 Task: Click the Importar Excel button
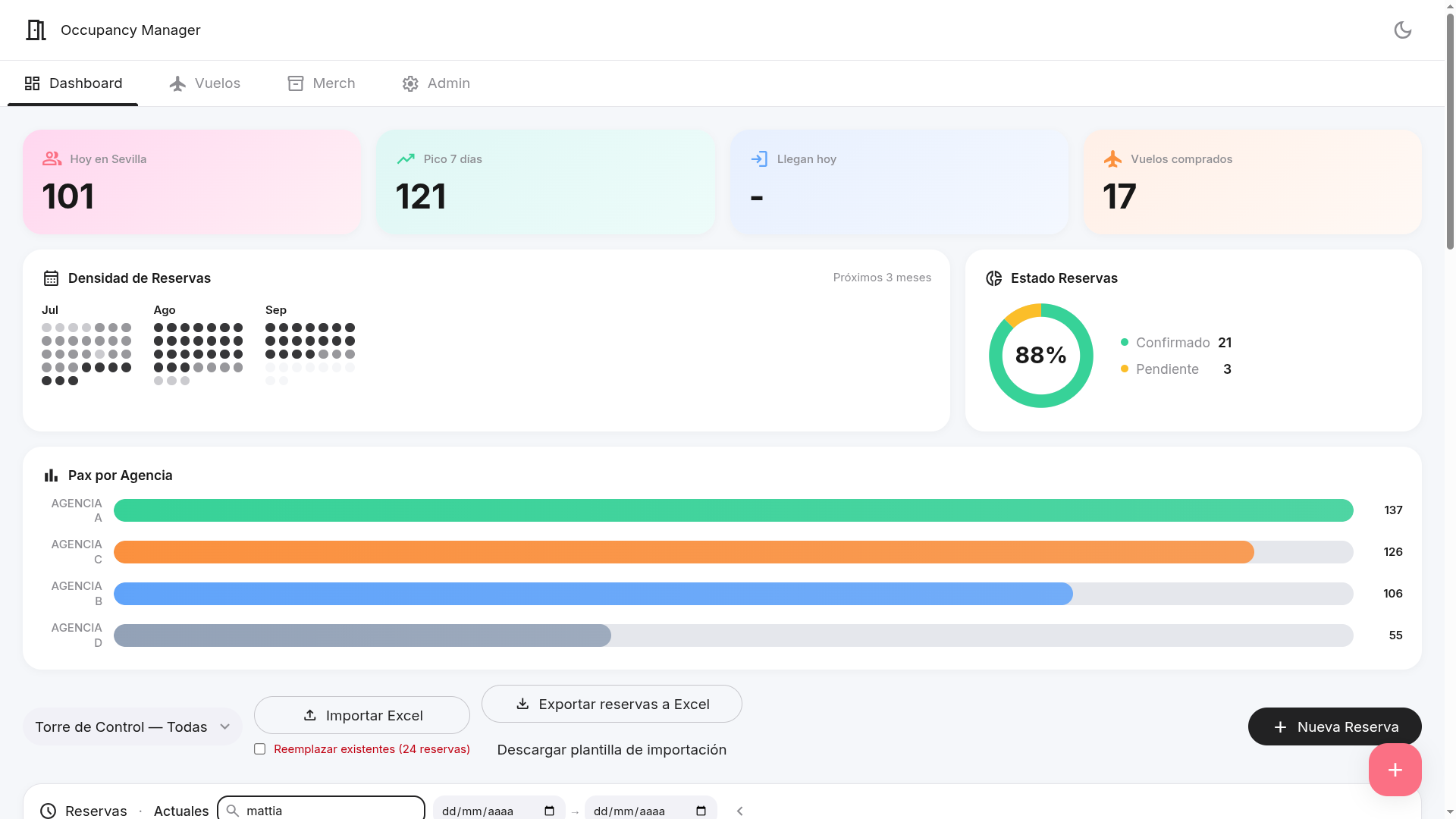point(362,715)
